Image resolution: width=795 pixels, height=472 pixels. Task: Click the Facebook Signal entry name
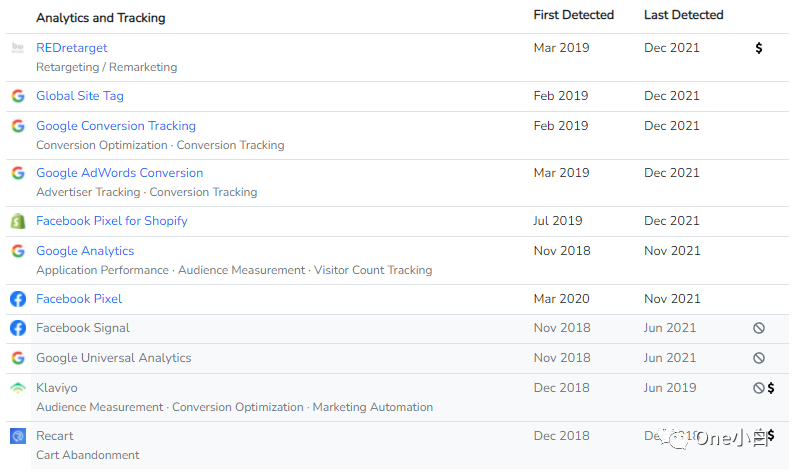83,328
